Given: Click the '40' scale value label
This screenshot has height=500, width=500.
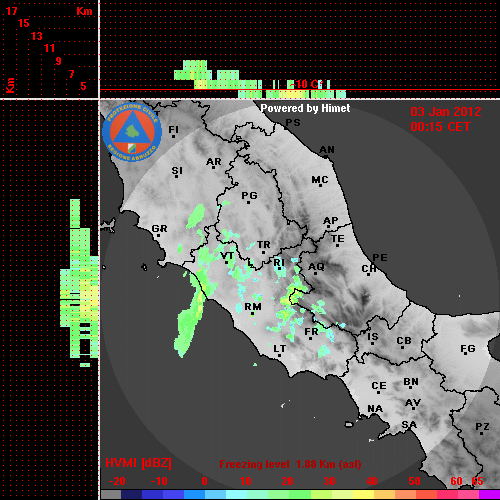Looking at the screenshot, I should click(372, 481).
